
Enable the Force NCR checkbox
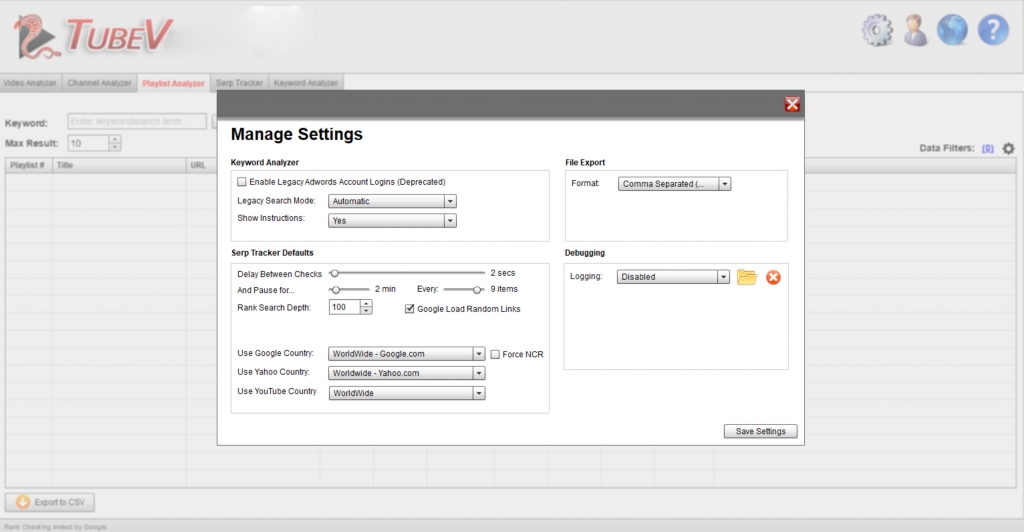tap(495, 354)
